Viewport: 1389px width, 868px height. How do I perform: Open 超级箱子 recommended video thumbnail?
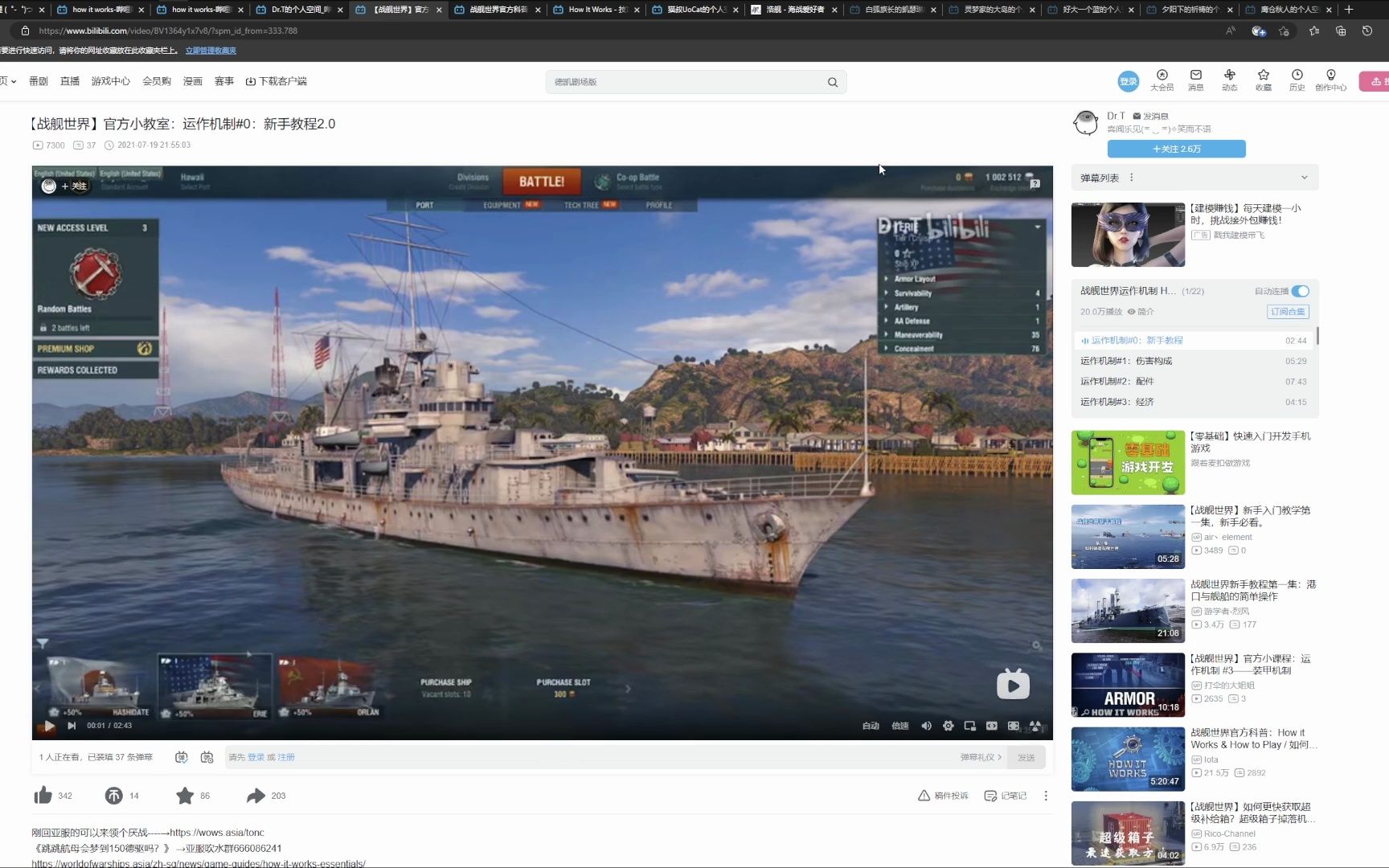pos(1128,833)
